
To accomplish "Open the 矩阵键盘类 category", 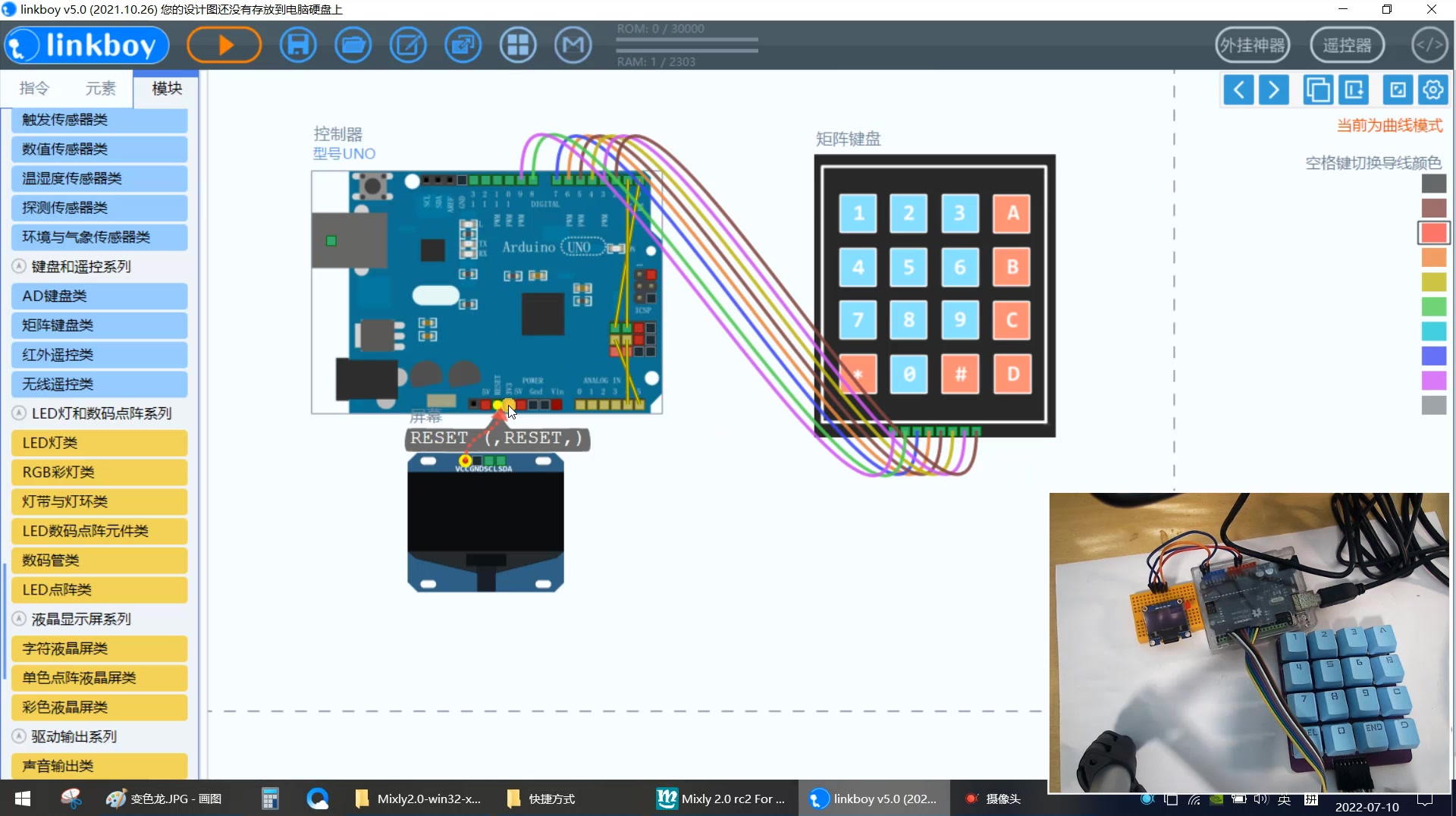I will click(x=99, y=325).
